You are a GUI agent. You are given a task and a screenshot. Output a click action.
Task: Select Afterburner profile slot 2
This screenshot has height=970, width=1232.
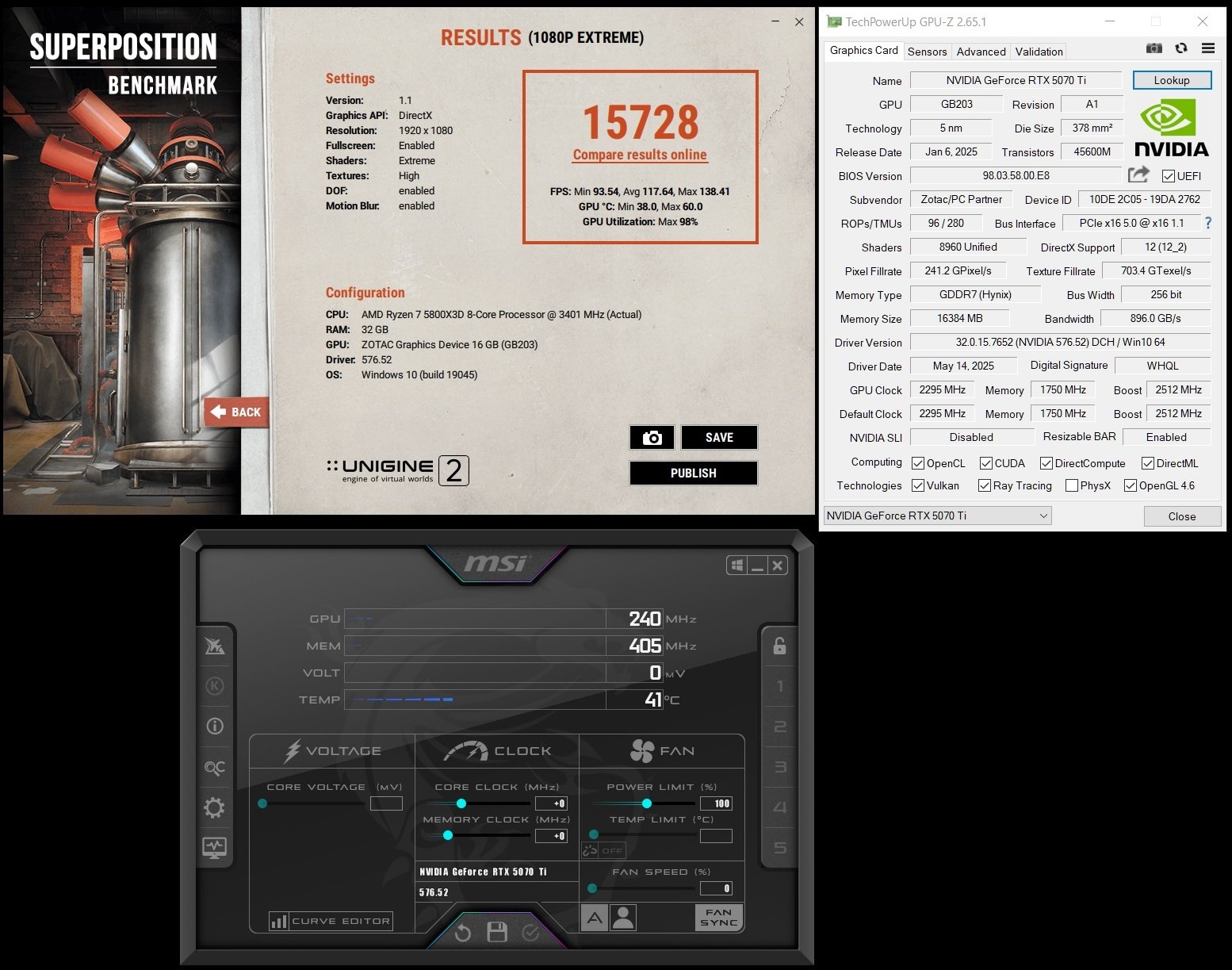pyautogui.click(x=779, y=727)
